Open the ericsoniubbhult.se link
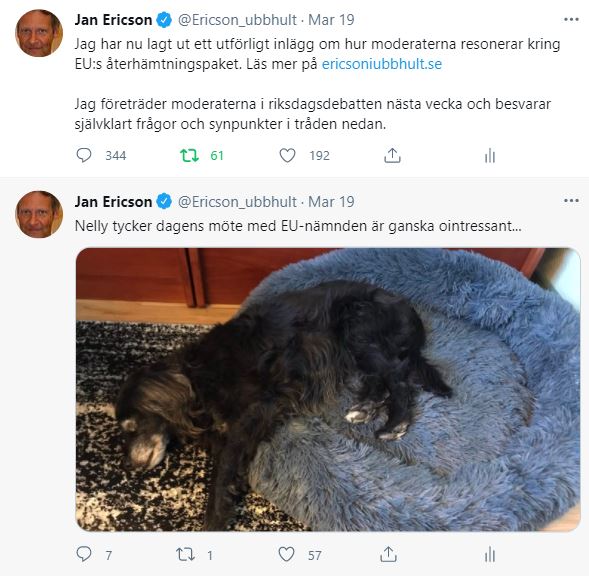The image size is (589, 576). pos(382,64)
